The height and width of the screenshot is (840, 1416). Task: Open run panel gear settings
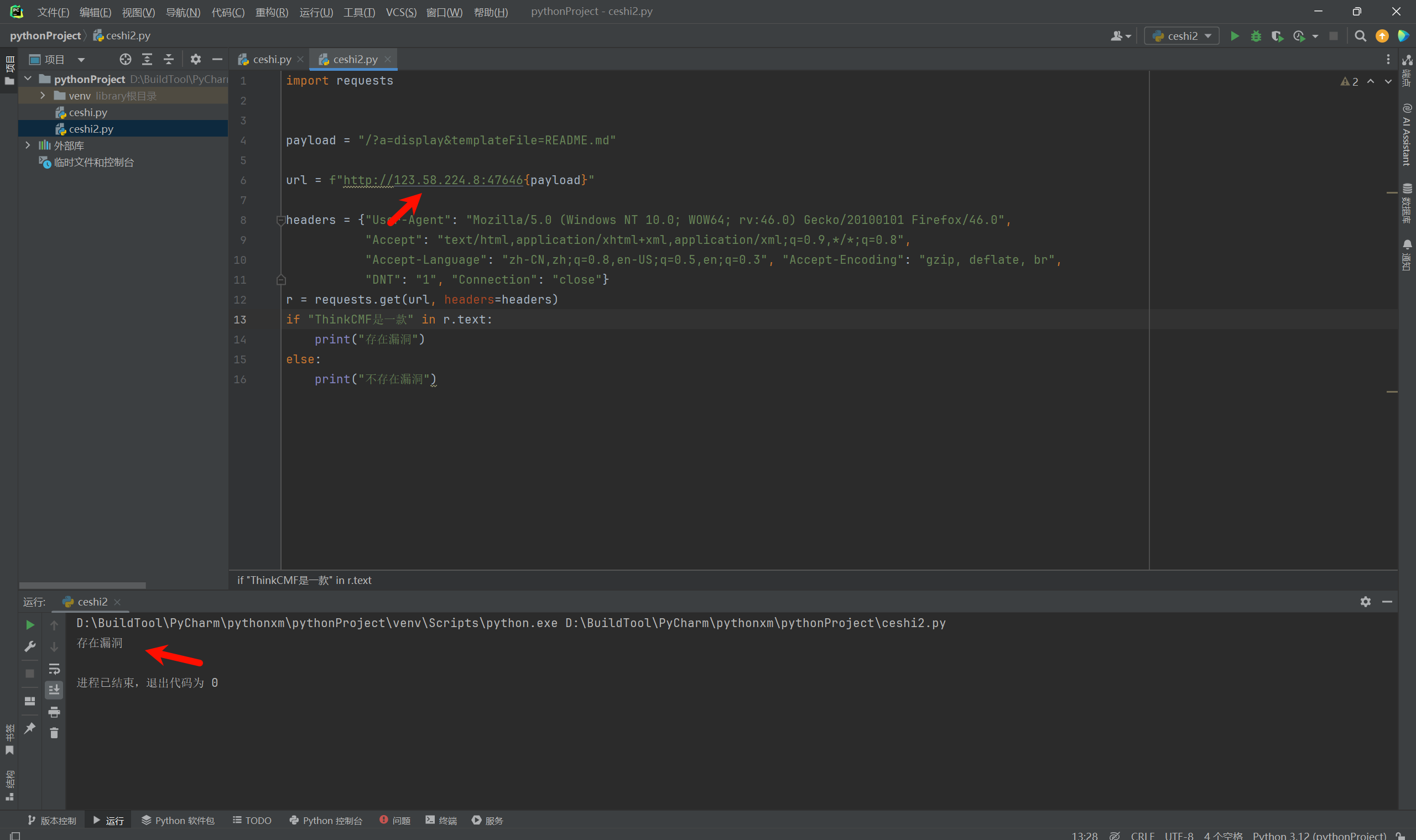(x=1365, y=602)
